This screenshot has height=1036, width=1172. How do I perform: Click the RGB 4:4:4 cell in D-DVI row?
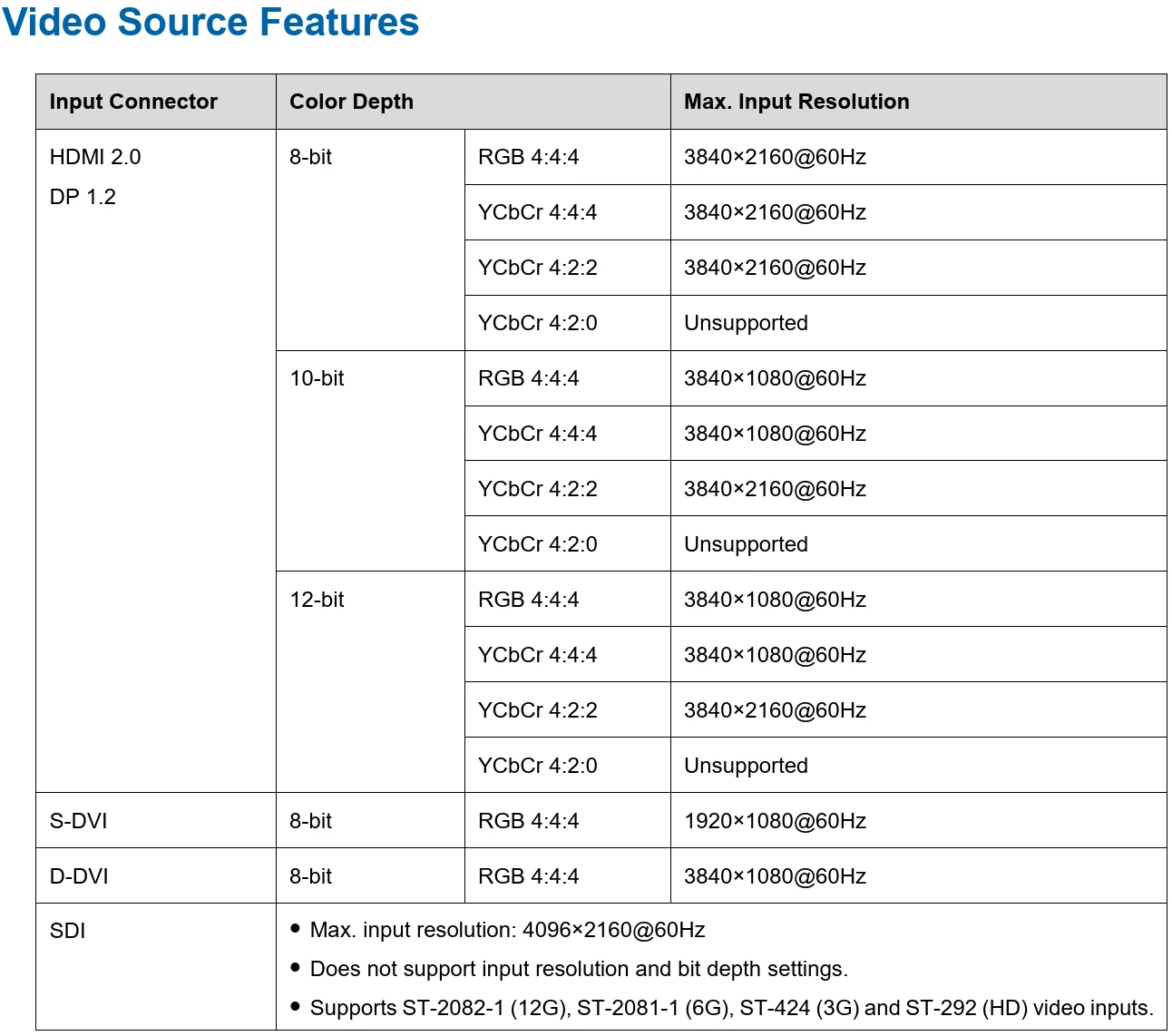(528, 876)
